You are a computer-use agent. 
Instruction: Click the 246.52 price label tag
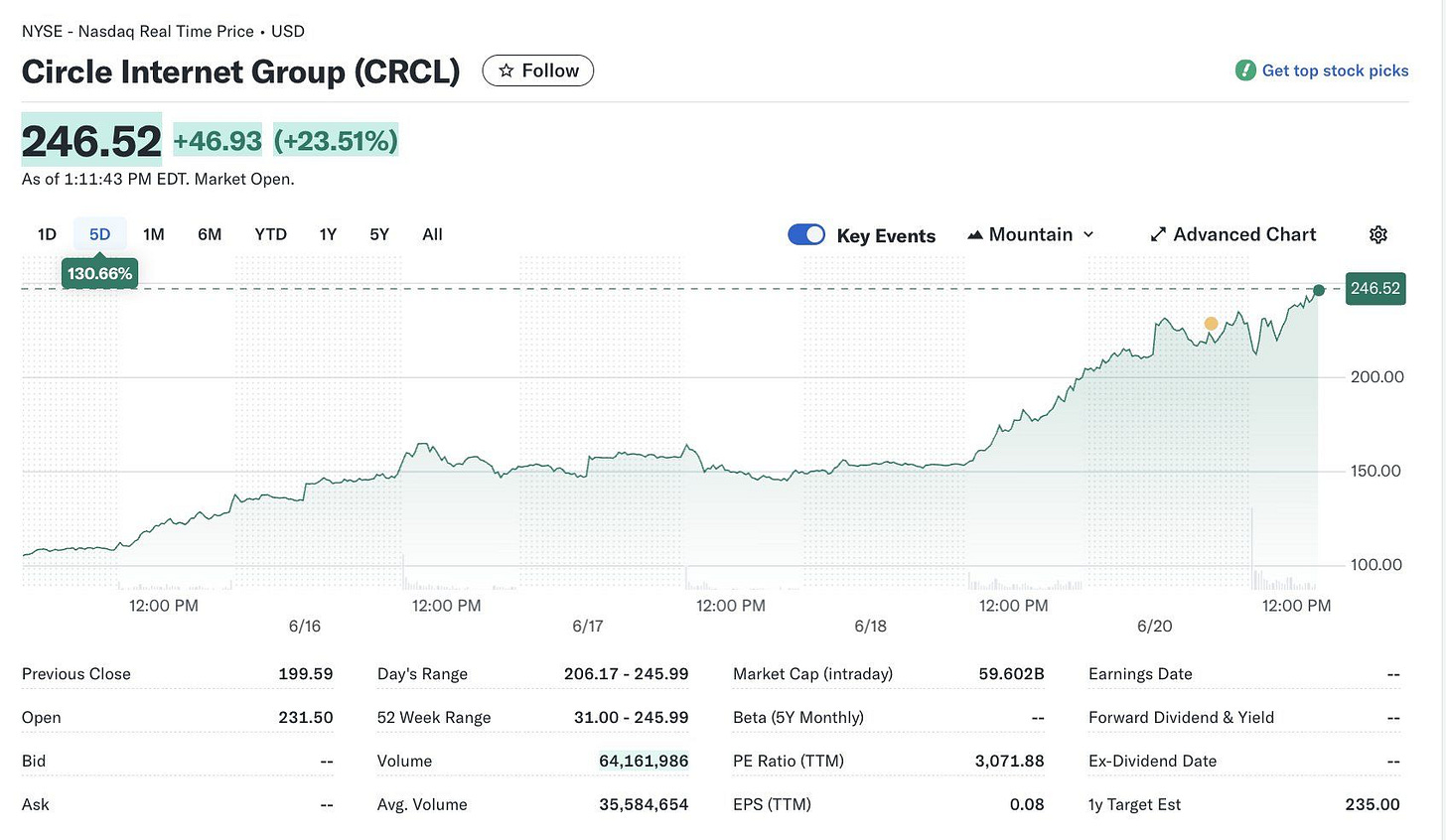(x=1375, y=289)
